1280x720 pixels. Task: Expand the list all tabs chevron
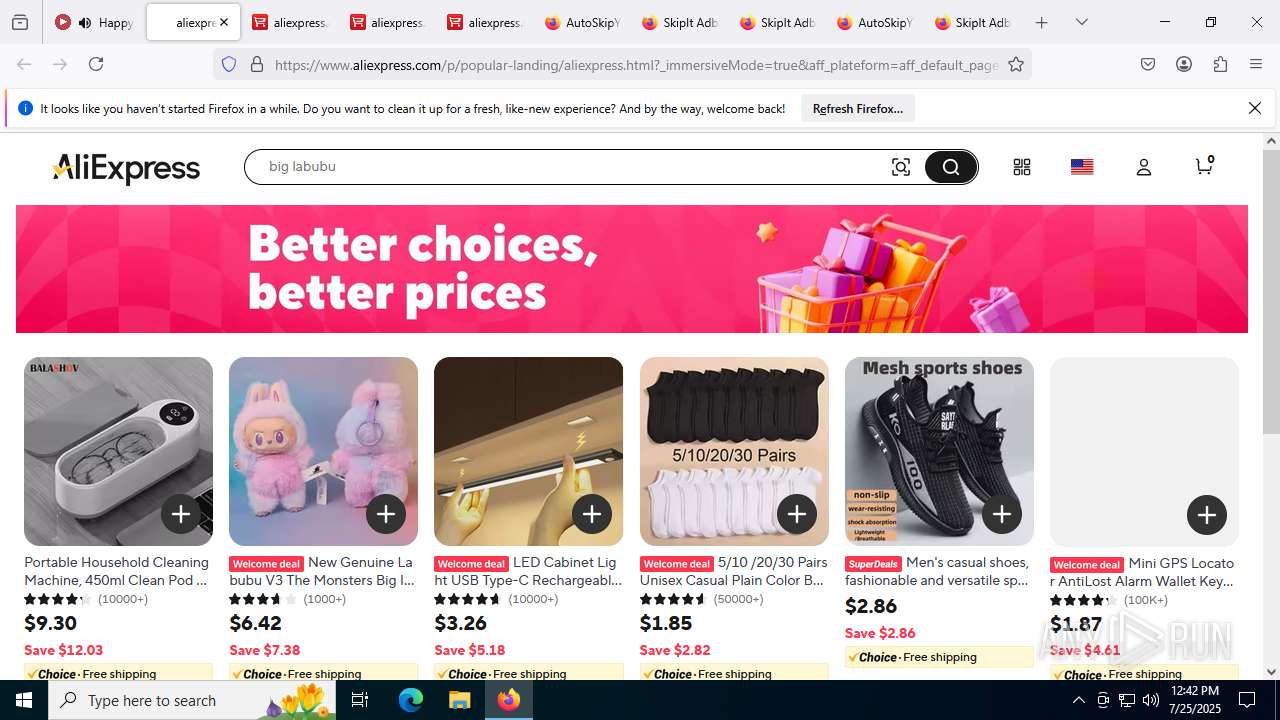pyautogui.click(x=1082, y=22)
